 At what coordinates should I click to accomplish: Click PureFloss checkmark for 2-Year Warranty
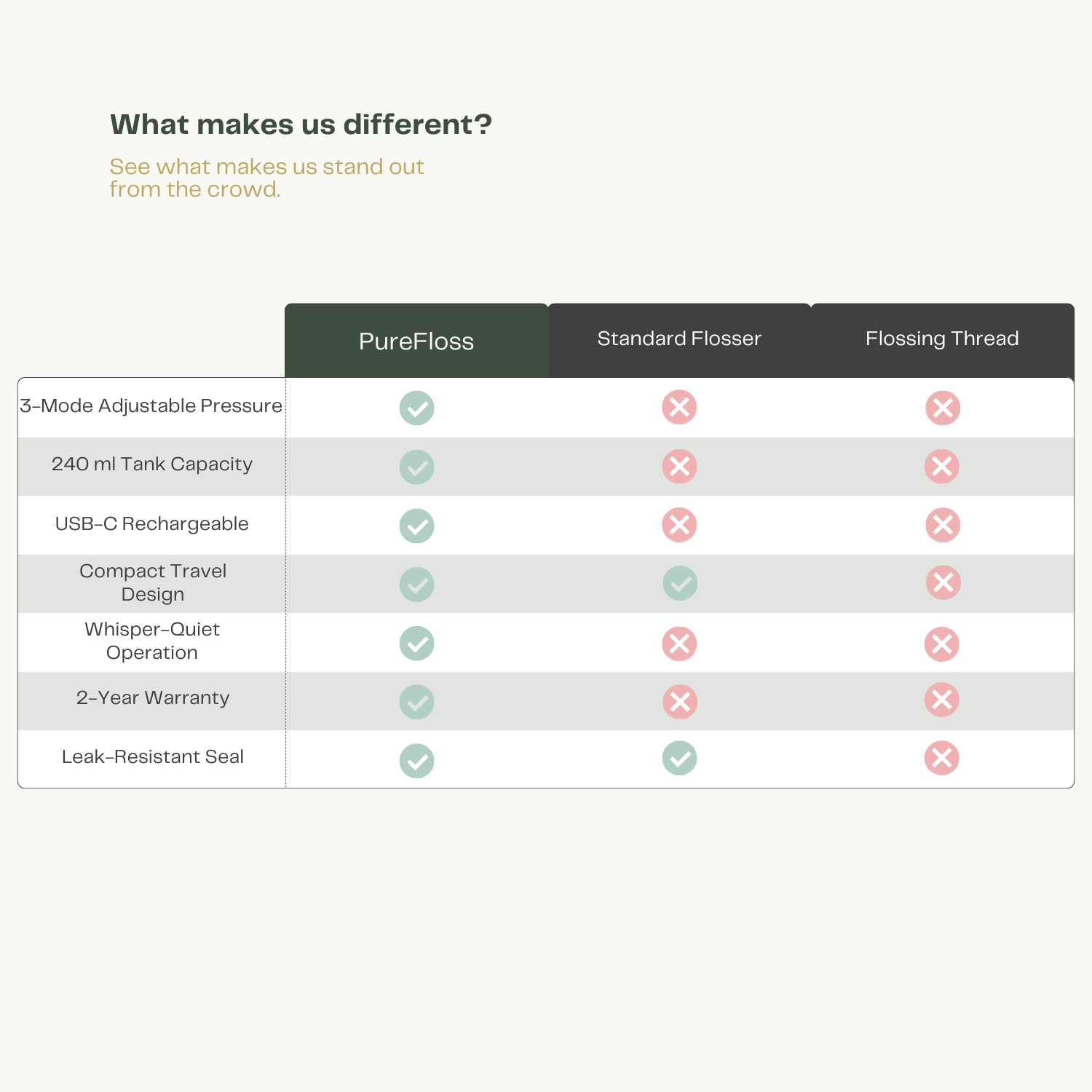point(416,702)
